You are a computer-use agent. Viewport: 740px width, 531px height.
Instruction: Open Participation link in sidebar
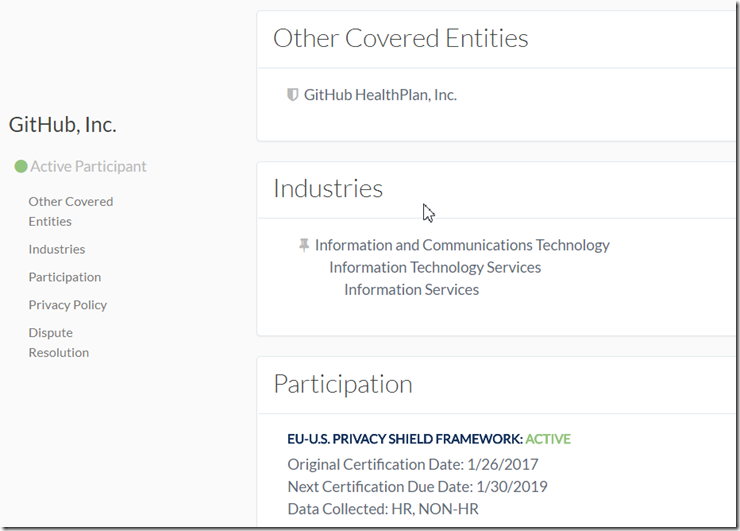pyautogui.click(x=65, y=277)
